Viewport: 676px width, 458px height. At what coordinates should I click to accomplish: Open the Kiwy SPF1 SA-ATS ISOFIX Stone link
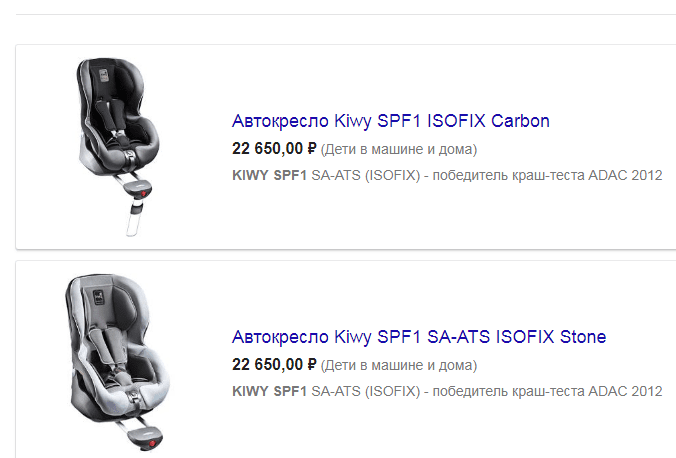pos(418,336)
